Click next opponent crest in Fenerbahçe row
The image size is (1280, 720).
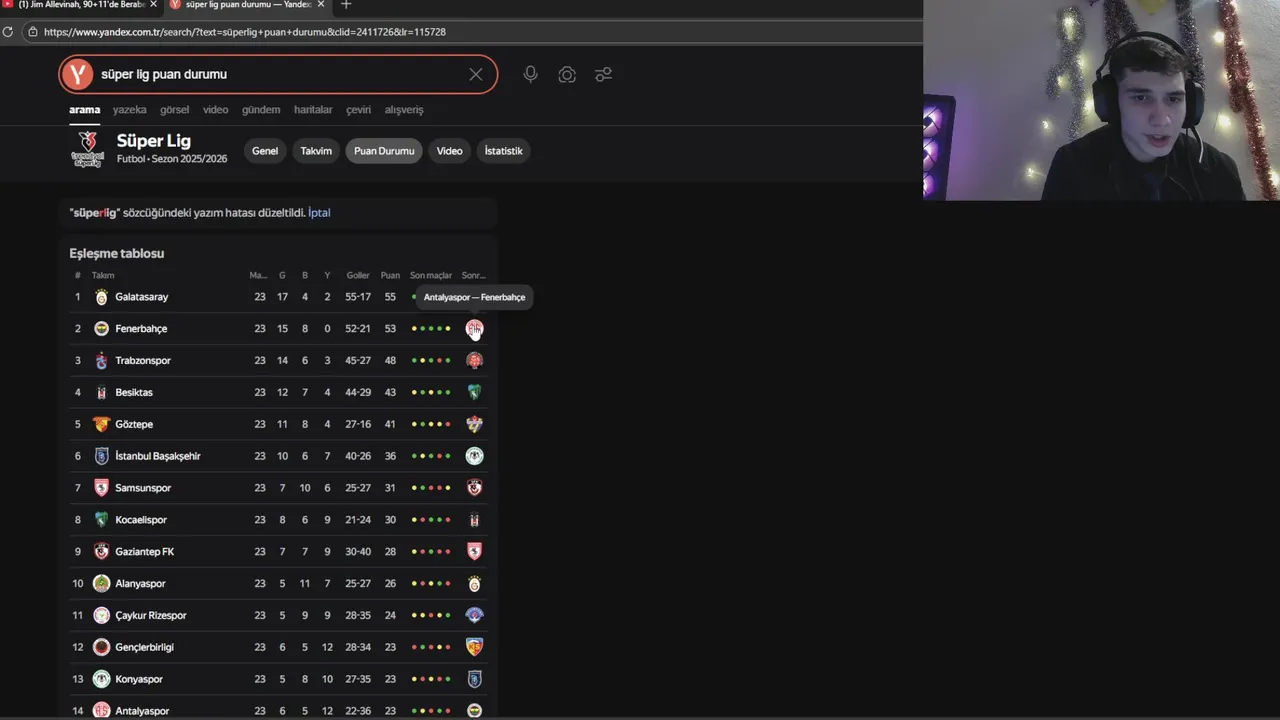click(x=475, y=329)
